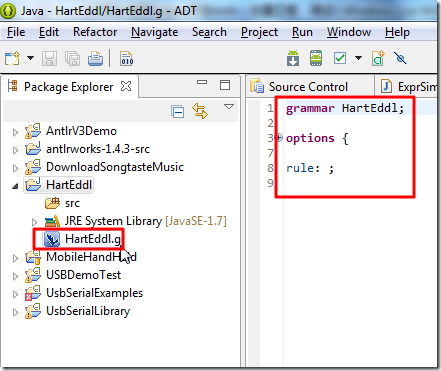The height and width of the screenshot is (371, 441).
Task: Click the New Android XML file icon
Action: 378,58
